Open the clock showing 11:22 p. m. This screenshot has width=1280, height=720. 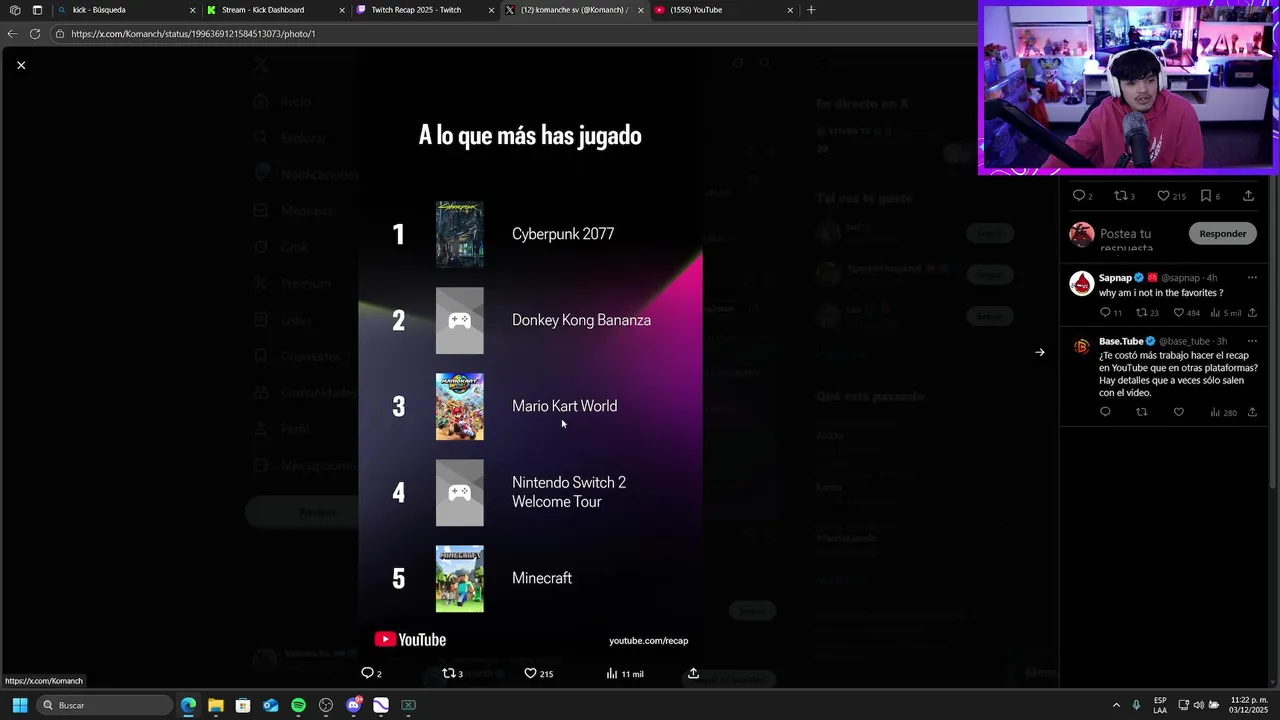1248,705
